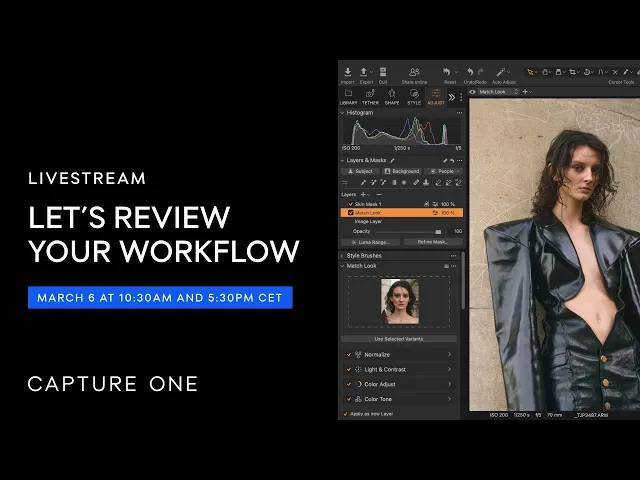Image resolution: width=640 pixels, height=480 pixels.
Task: Open the People mask dropdown
Action: click(443, 171)
